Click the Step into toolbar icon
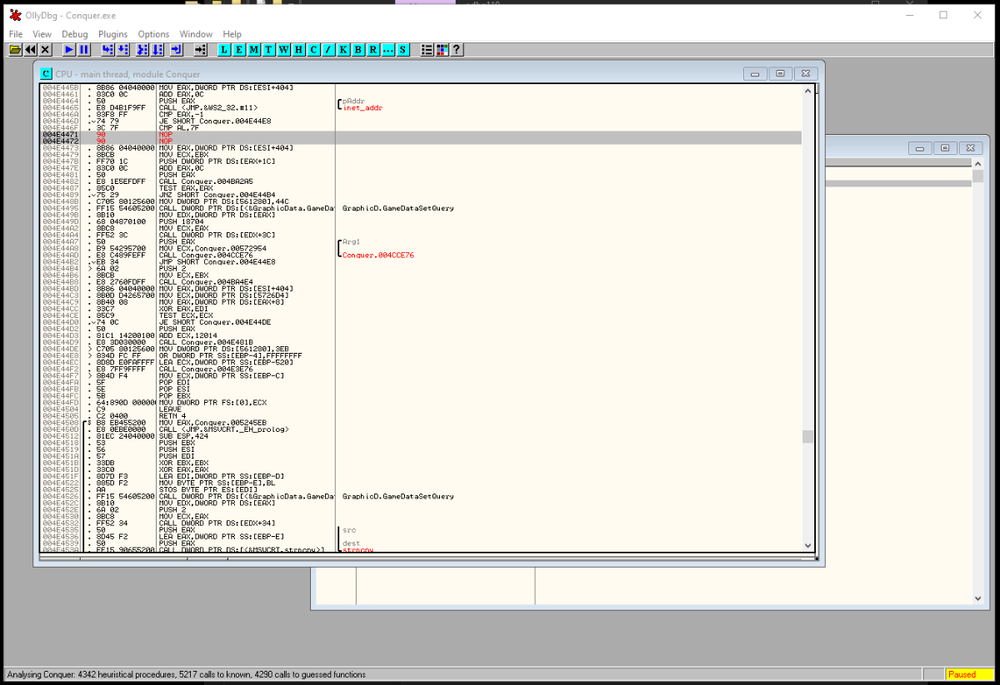1000x685 pixels. [108, 49]
